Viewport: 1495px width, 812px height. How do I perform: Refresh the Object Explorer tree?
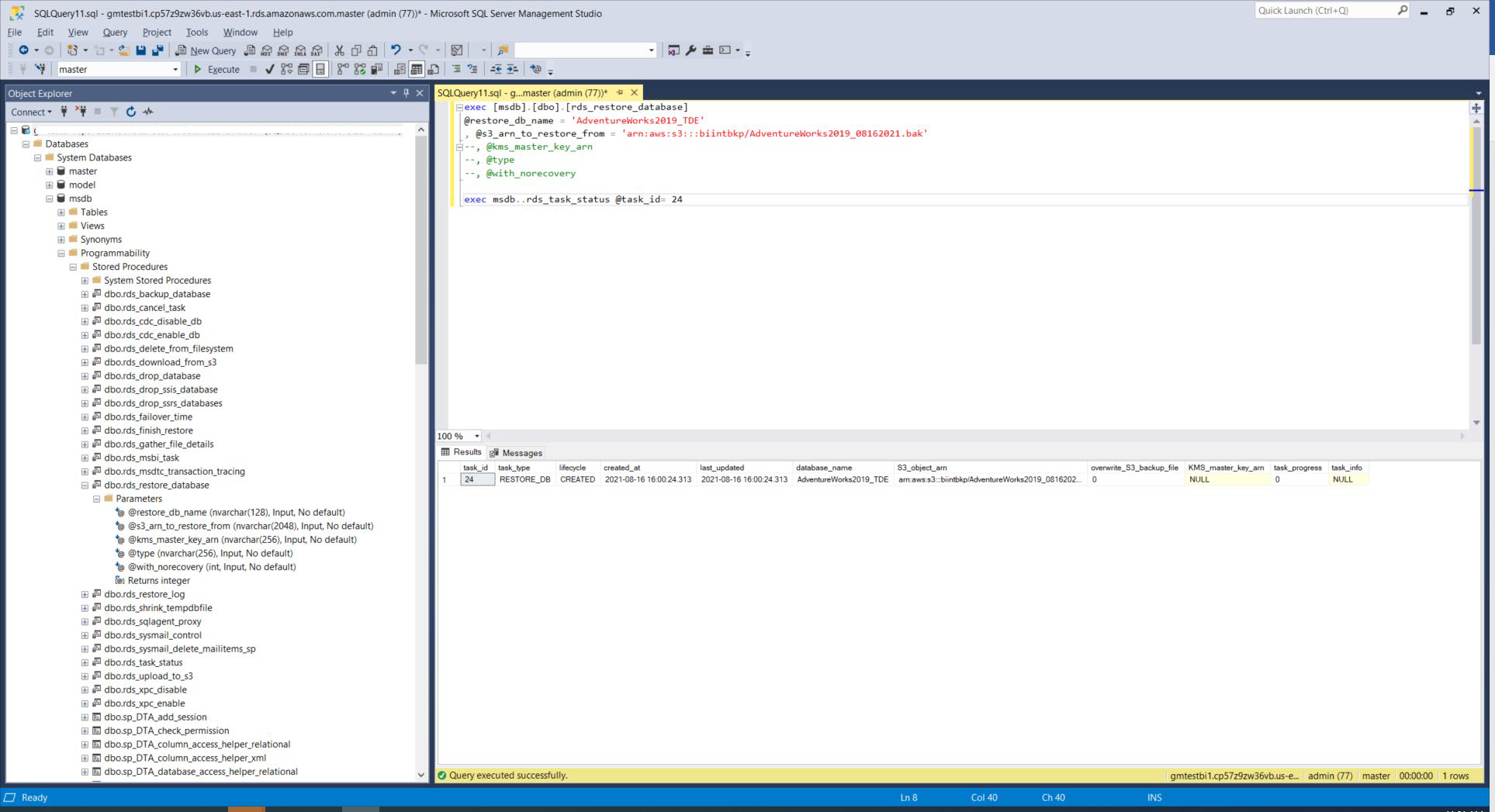[131, 112]
